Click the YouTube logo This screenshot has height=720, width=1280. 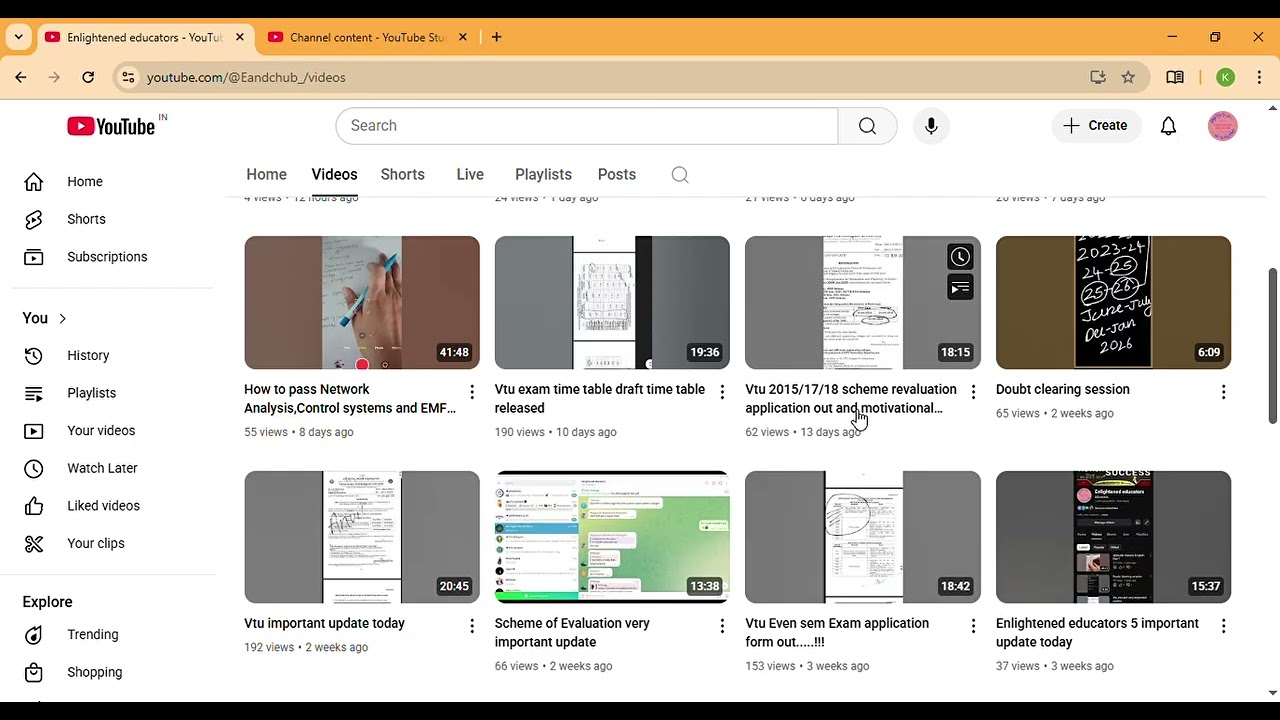coord(111,126)
